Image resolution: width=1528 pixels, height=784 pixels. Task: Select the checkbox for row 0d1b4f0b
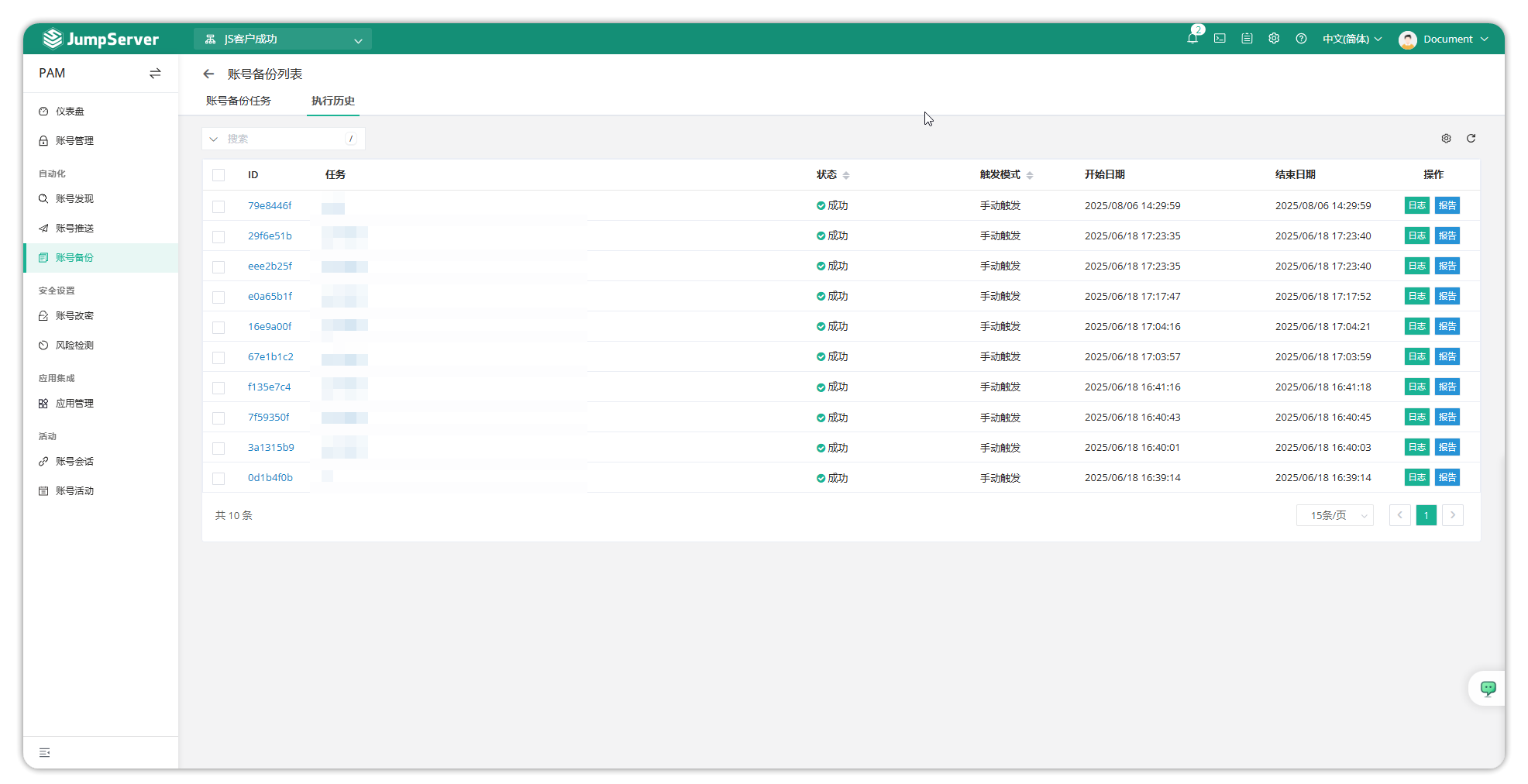click(219, 479)
